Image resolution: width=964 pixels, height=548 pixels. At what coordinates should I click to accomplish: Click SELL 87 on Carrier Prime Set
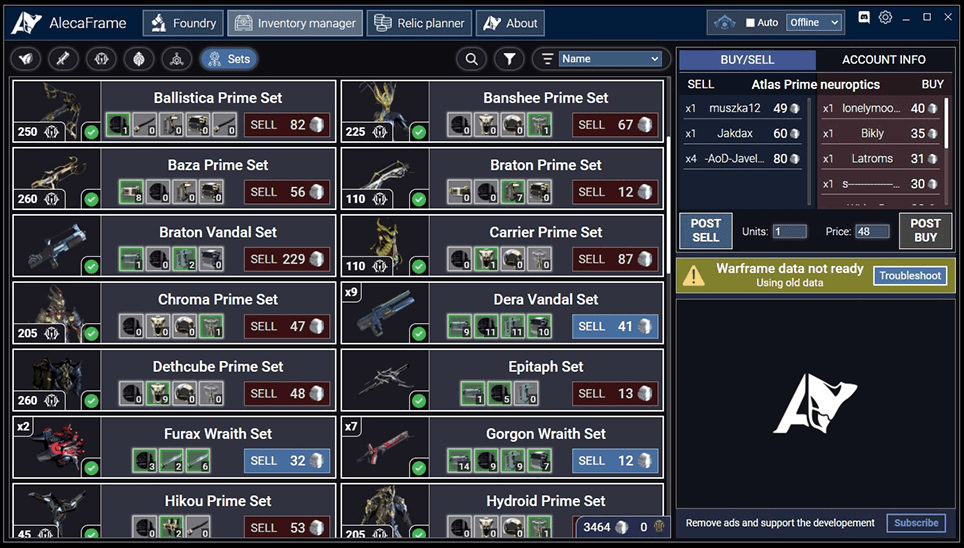tap(615, 259)
